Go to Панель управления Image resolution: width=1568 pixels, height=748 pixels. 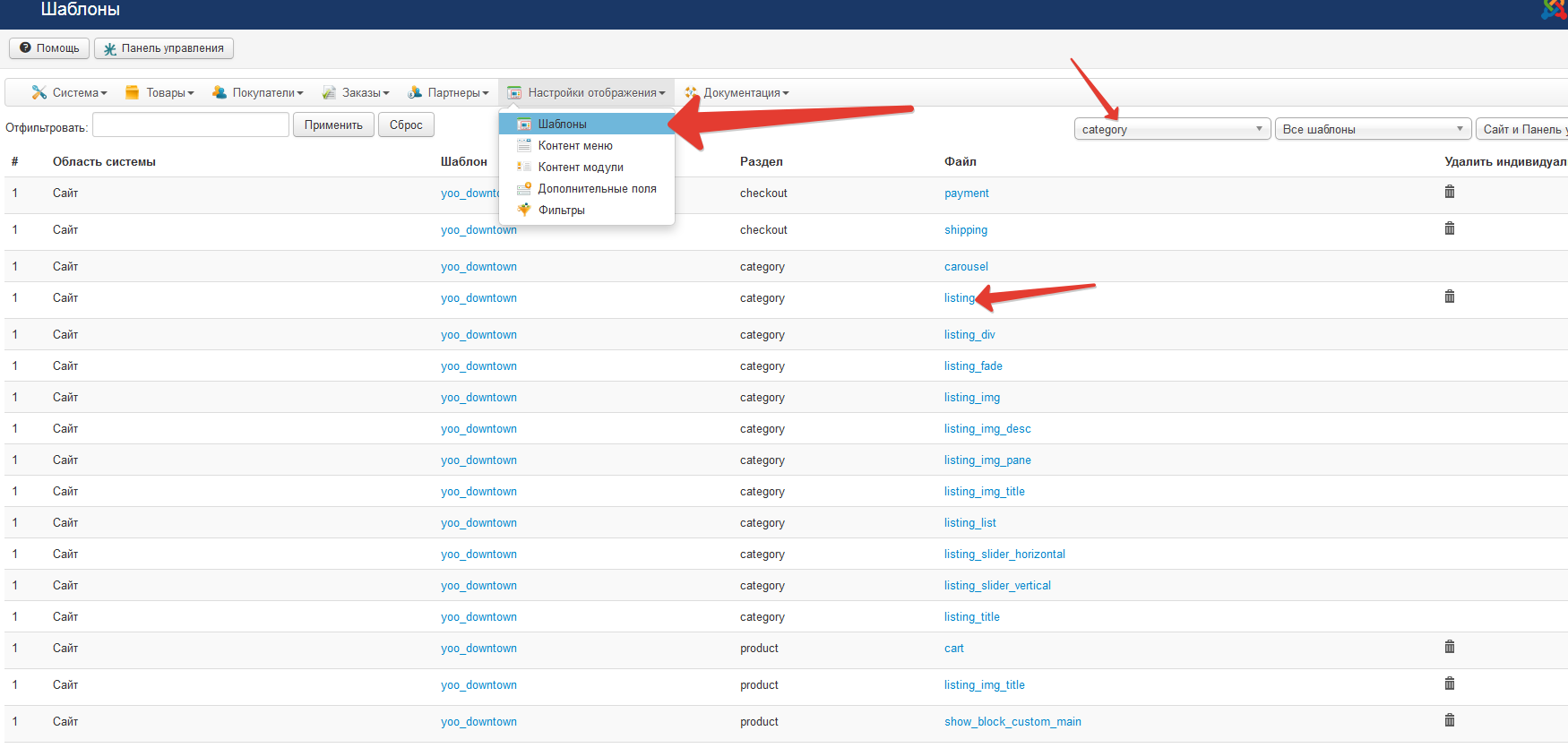(164, 48)
